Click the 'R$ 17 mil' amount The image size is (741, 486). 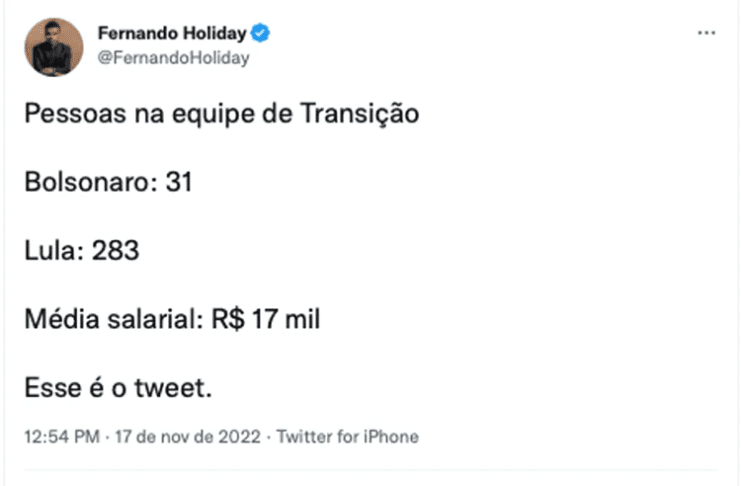266,319
